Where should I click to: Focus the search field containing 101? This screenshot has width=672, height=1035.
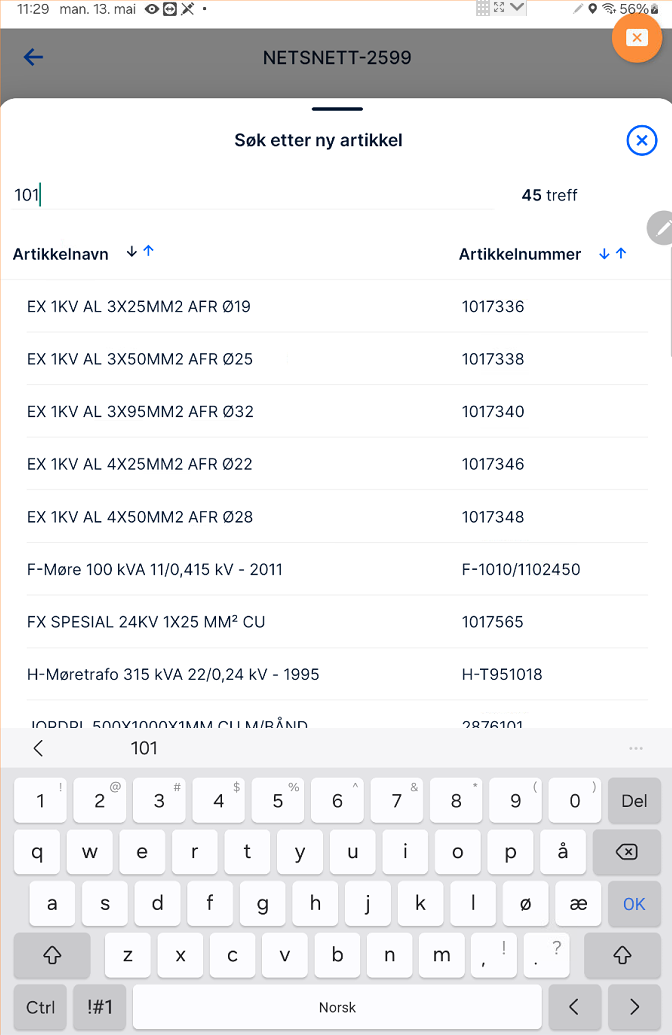click(x=250, y=195)
